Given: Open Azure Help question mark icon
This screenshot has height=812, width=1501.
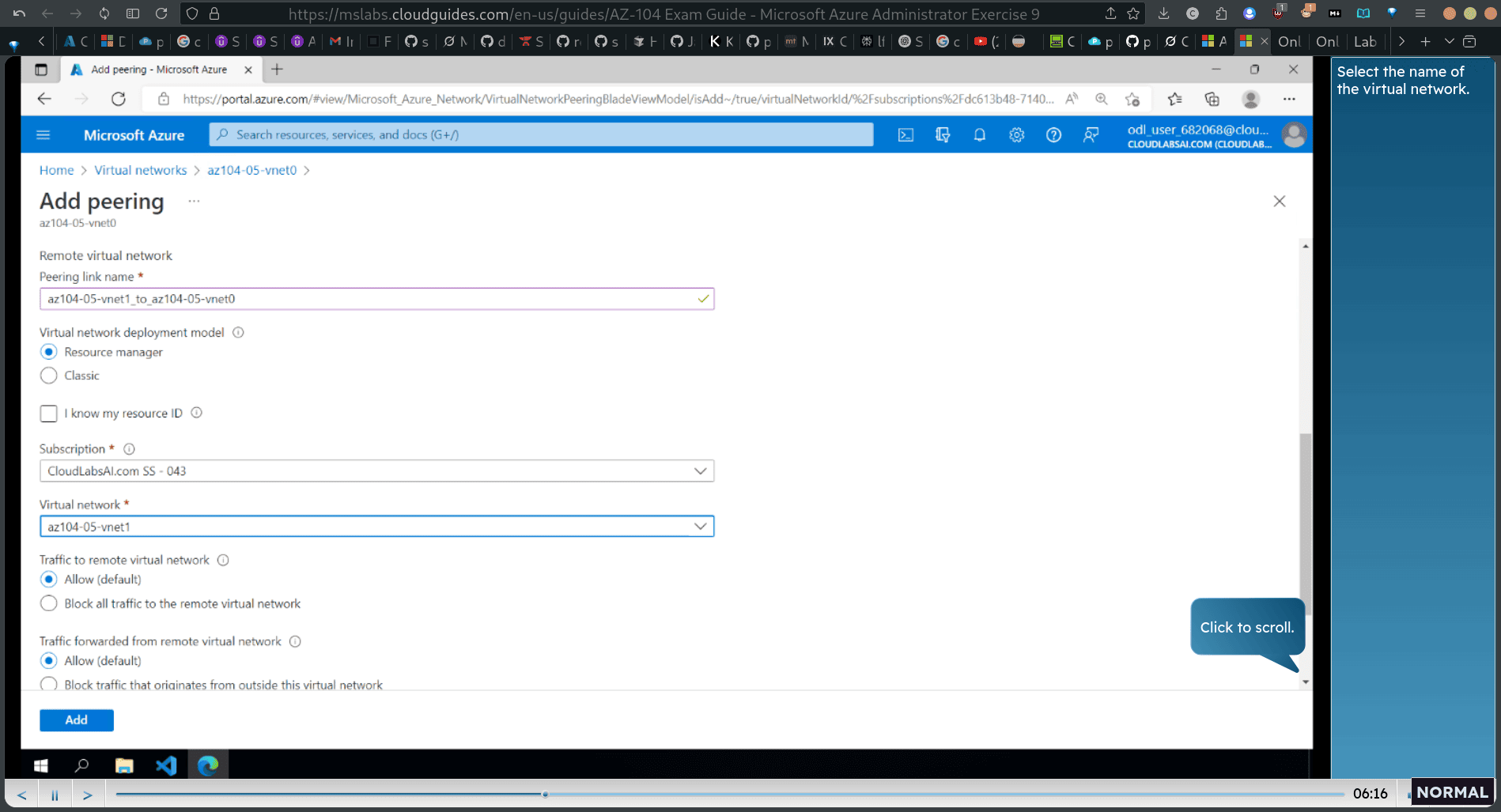Looking at the screenshot, I should [x=1053, y=135].
